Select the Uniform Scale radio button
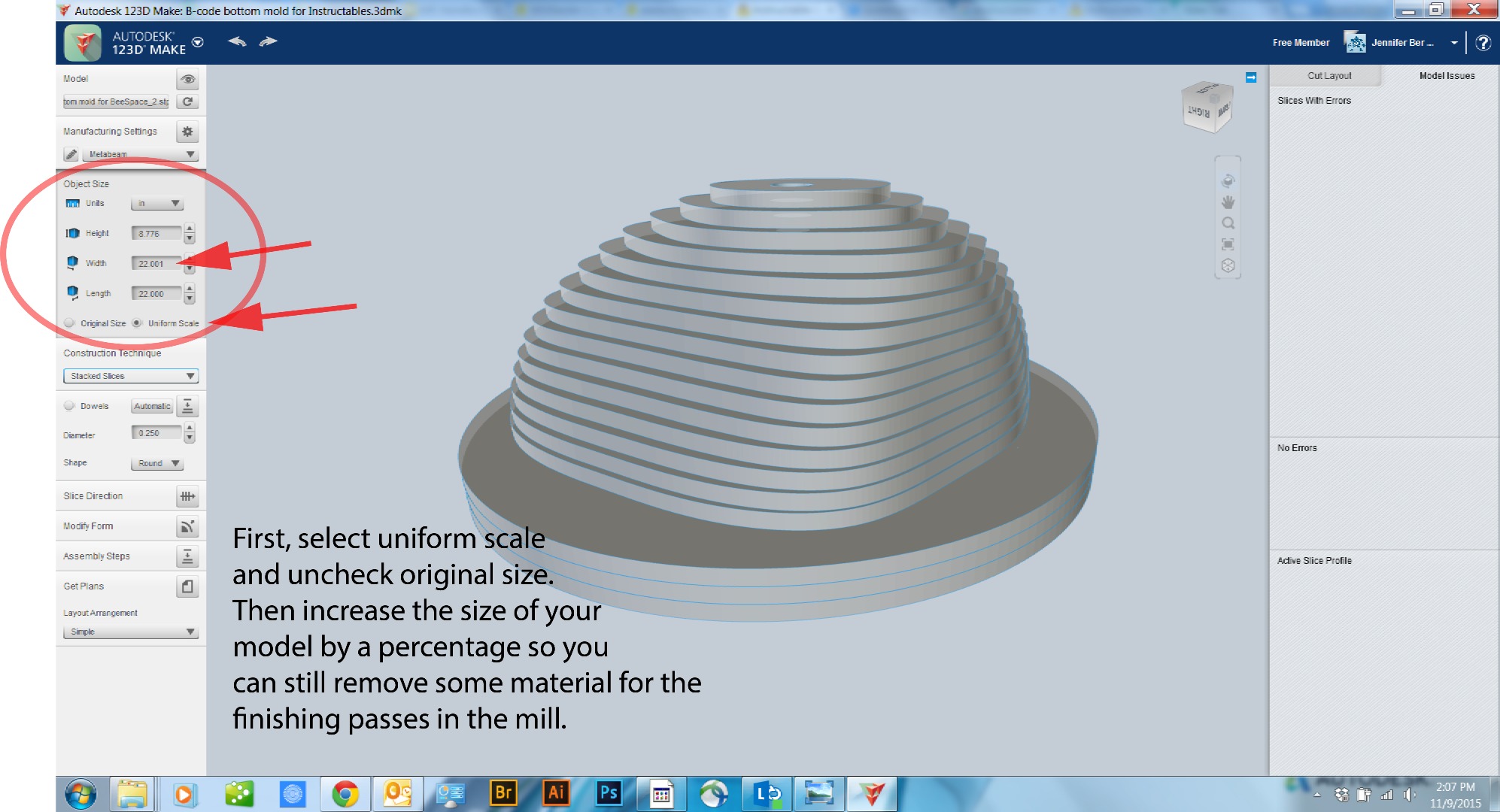 (137, 323)
